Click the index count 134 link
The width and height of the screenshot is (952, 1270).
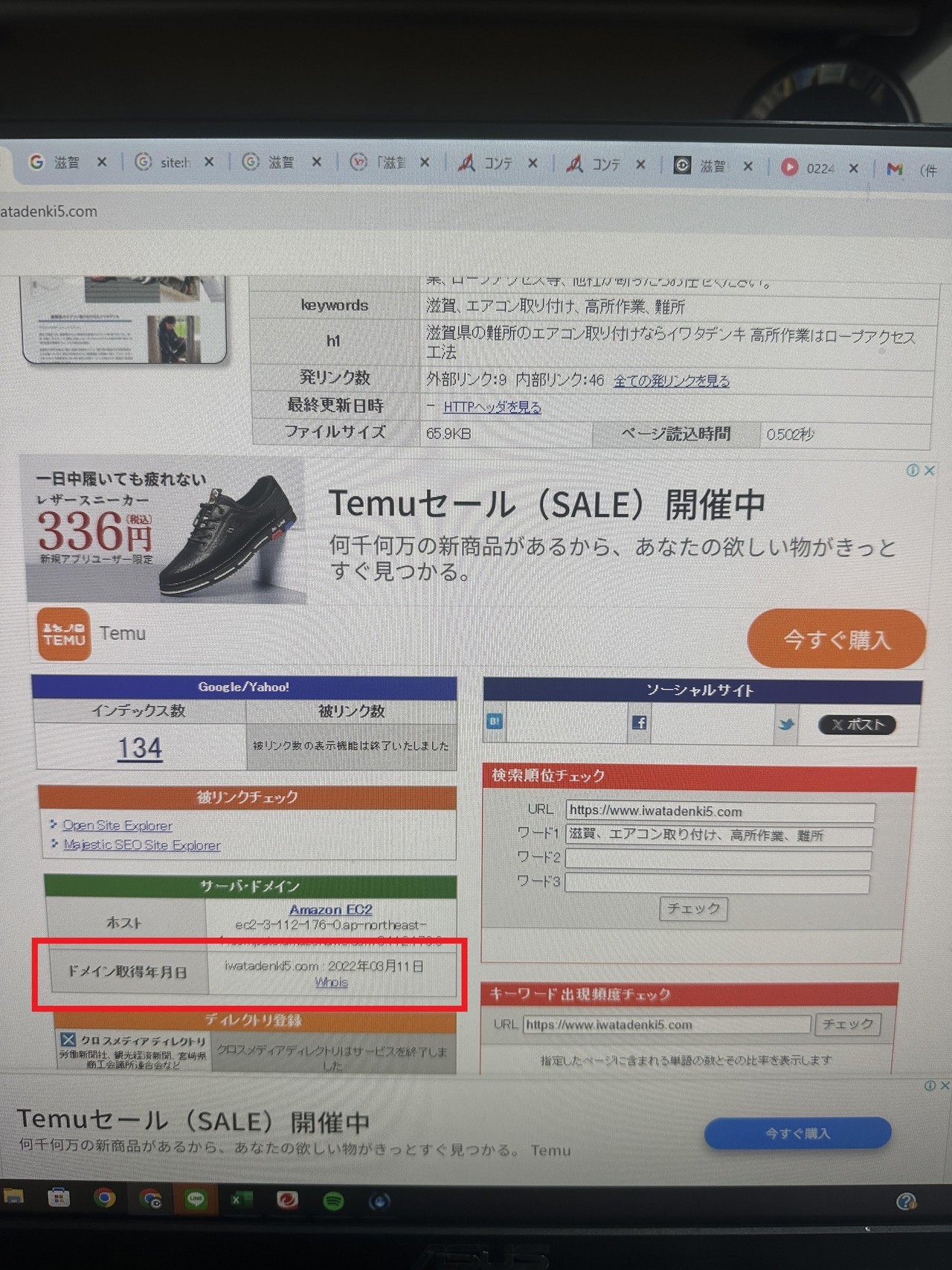tap(140, 748)
